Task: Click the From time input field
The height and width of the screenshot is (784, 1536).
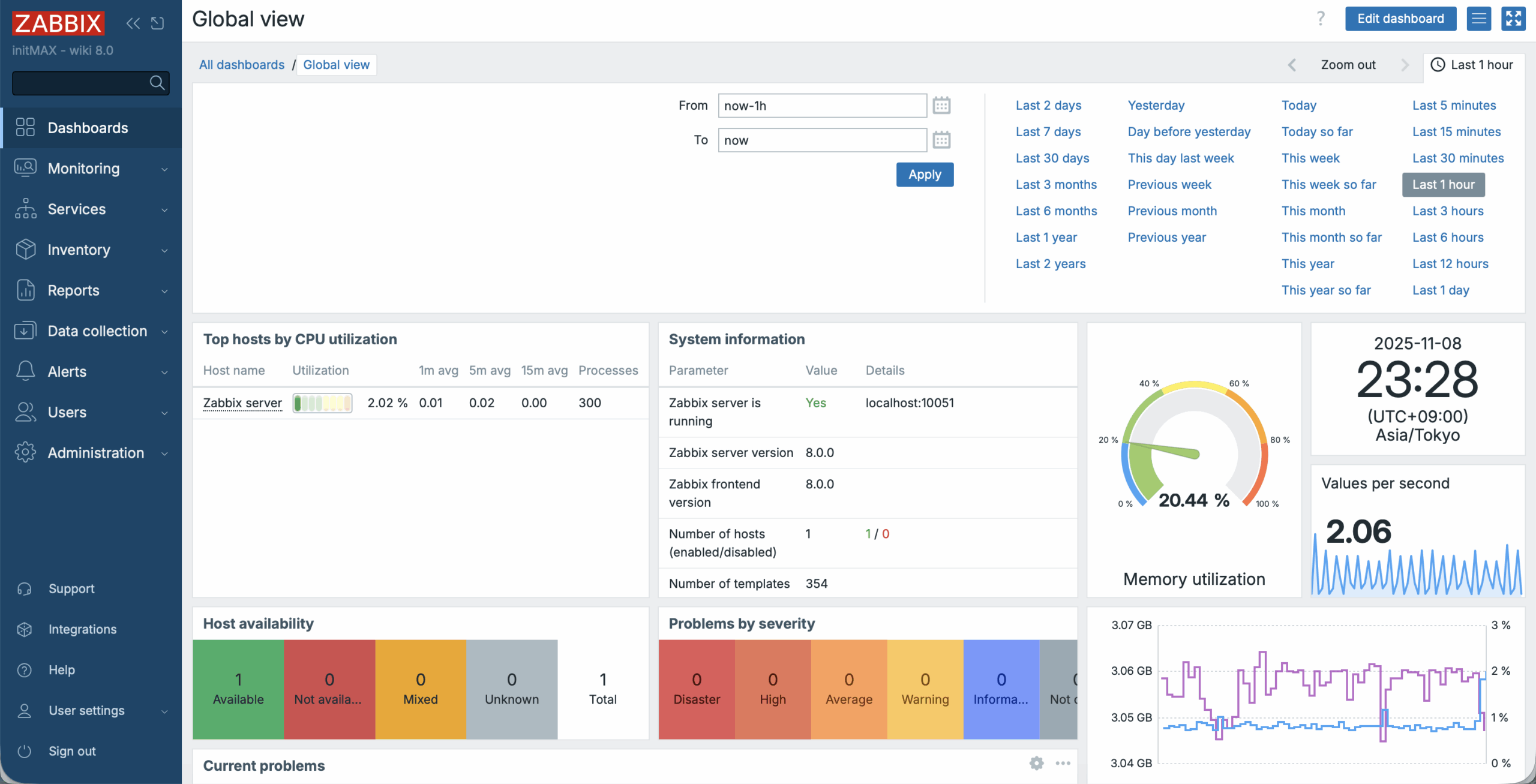Action: pos(821,106)
